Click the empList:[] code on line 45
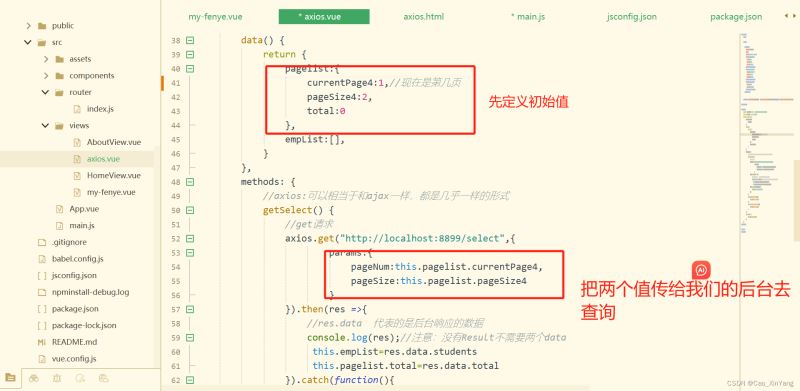Image resolution: width=800 pixels, height=391 pixels. point(315,139)
